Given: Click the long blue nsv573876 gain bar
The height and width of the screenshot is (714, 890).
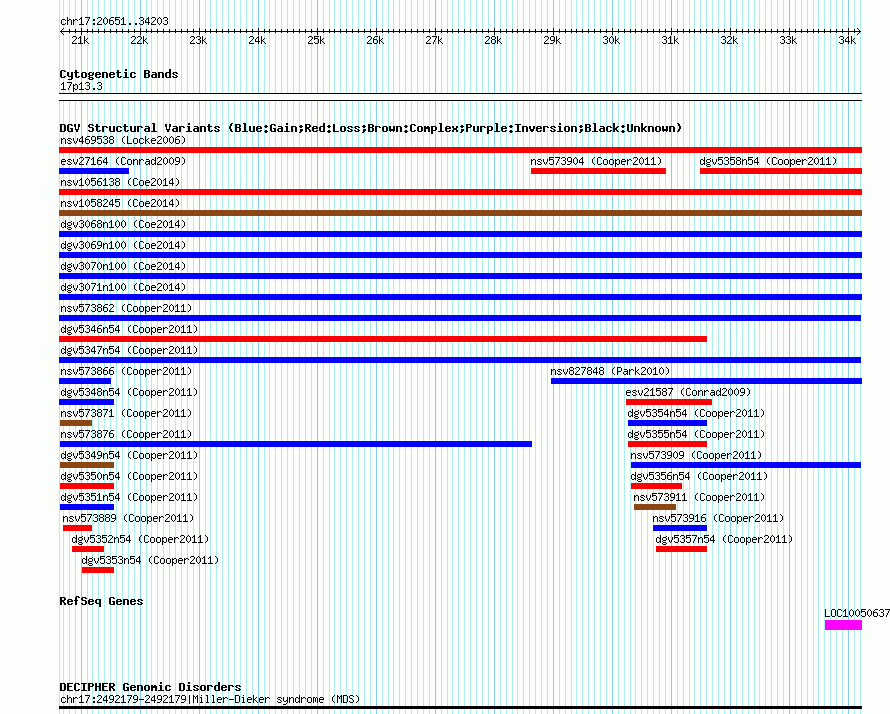Looking at the screenshot, I should coord(296,444).
